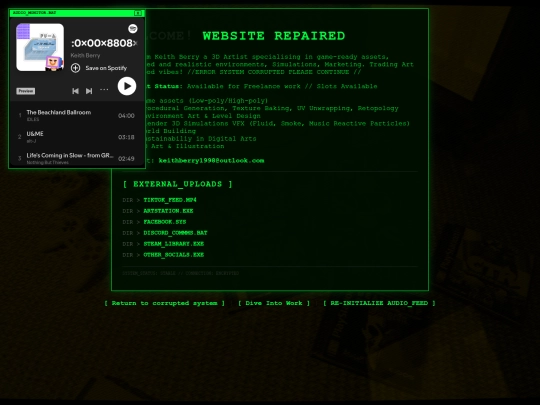540x405 pixels.
Task: Play the Spotify playlist preview
Action: (127, 86)
